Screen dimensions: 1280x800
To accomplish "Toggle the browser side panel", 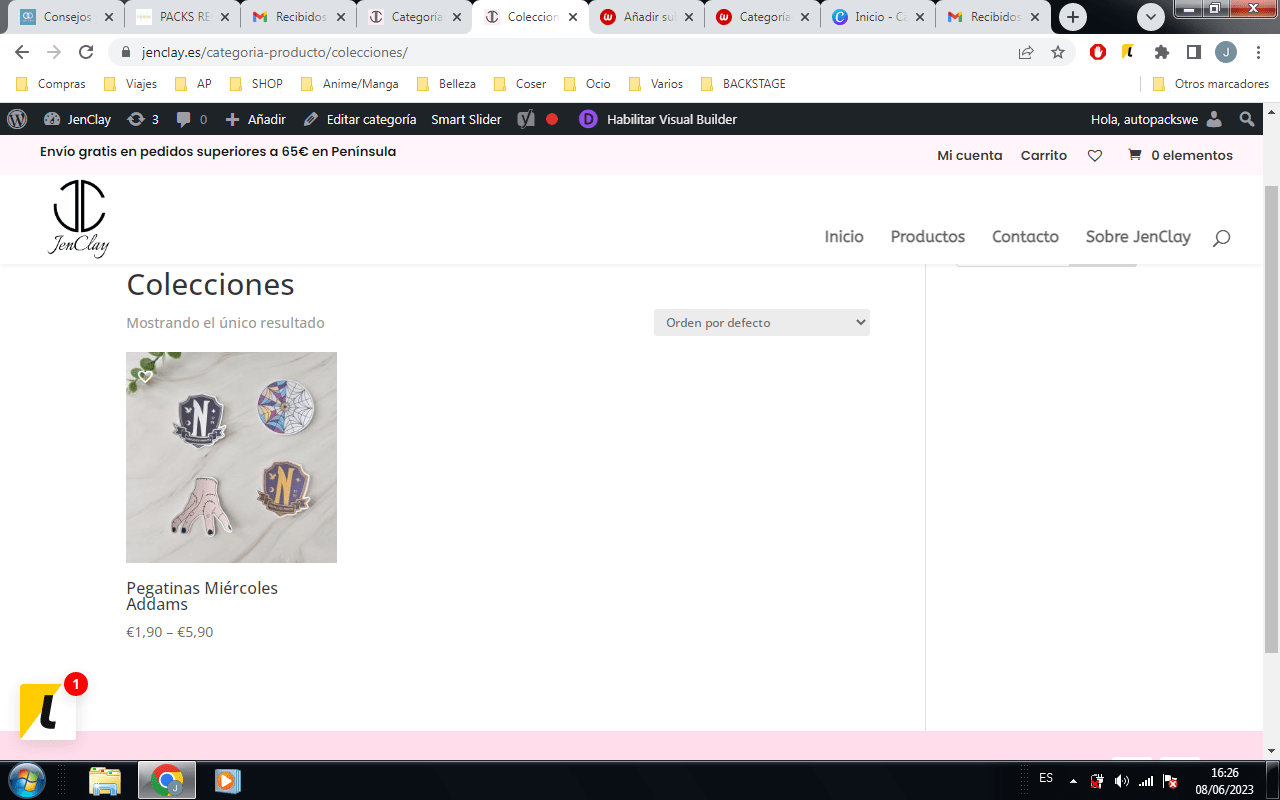I will coord(1194,52).
